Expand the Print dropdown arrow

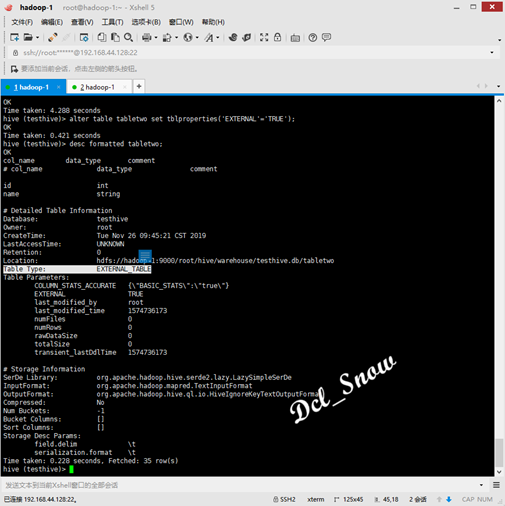156,37
